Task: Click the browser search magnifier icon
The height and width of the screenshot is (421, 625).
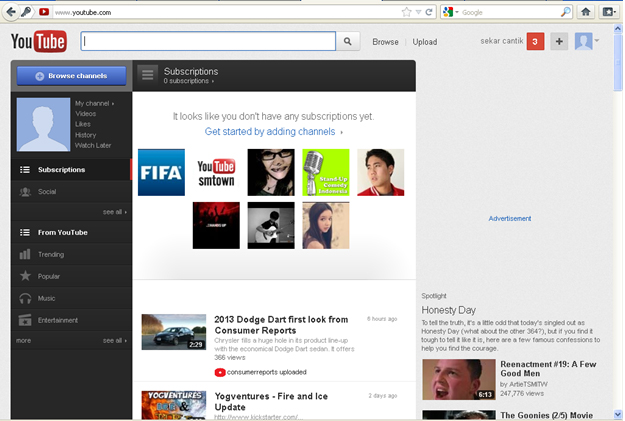Action: [x=566, y=12]
